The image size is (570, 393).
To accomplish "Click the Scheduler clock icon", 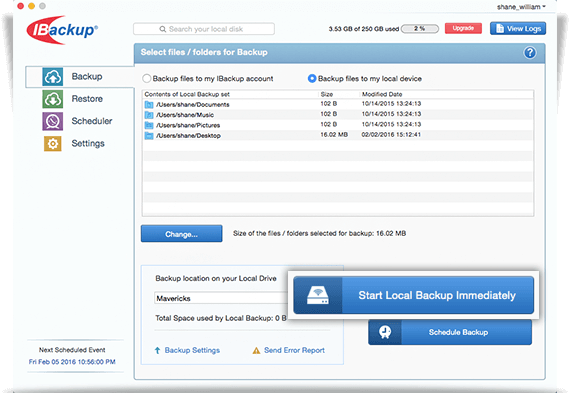I will click(x=53, y=121).
